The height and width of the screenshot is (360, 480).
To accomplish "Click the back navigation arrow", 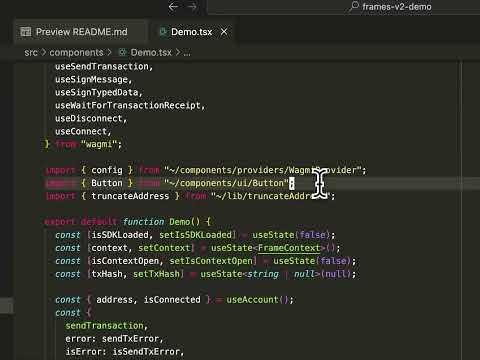I will pos(173,7).
